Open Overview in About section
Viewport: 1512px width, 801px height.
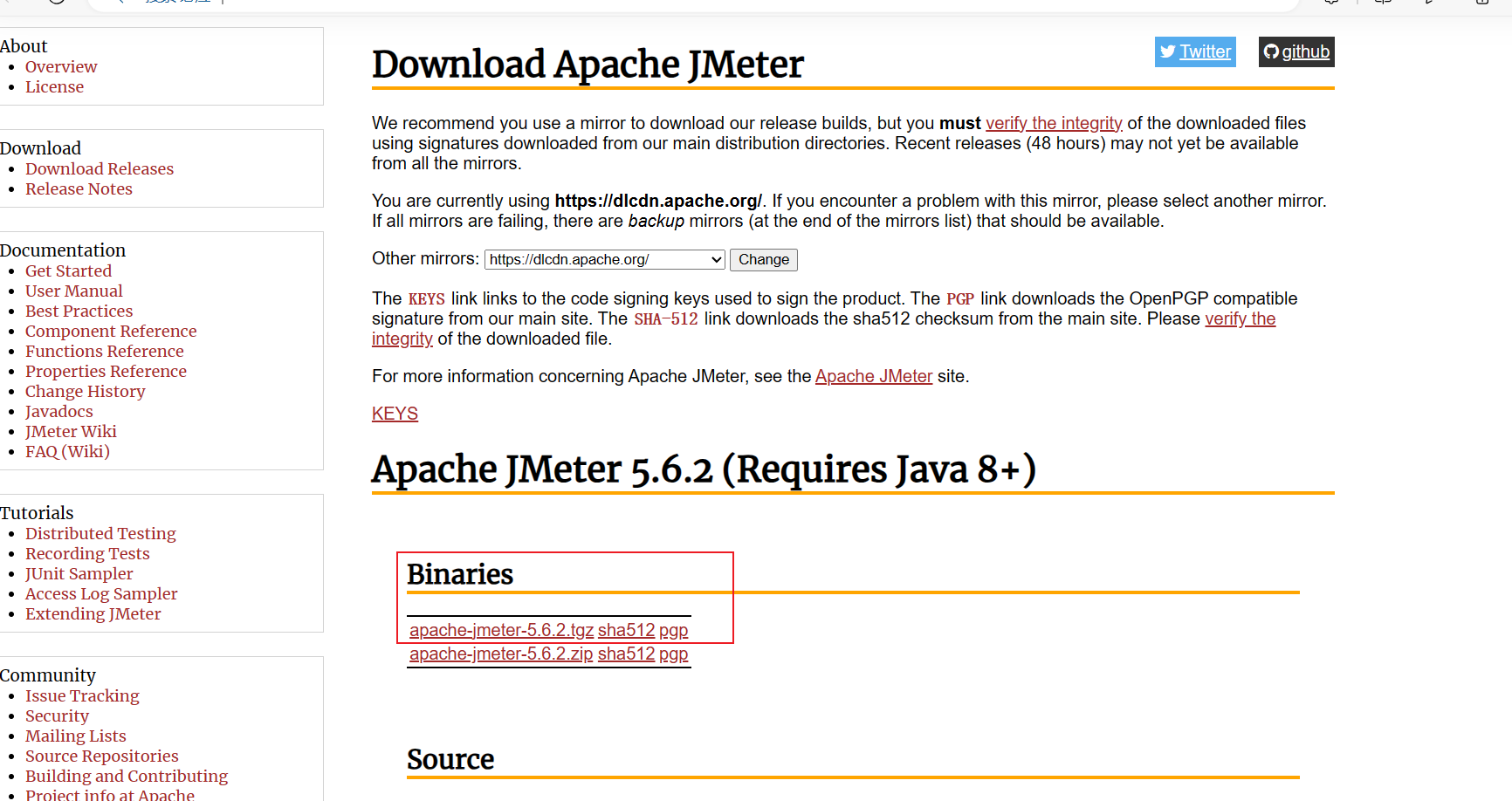coord(61,67)
